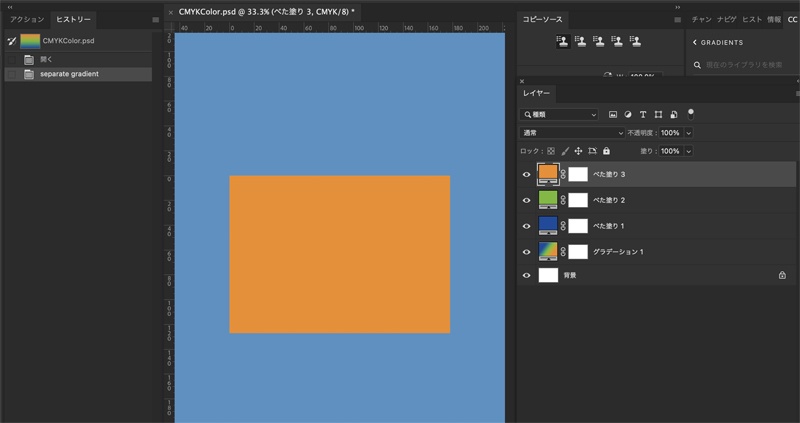
Task: Switch to the チャン channels tab
Action: pyautogui.click(x=702, y=19)
